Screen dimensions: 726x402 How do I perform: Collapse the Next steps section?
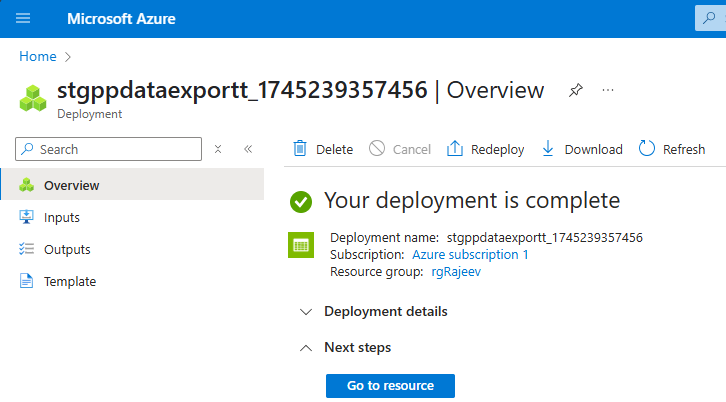357,347
